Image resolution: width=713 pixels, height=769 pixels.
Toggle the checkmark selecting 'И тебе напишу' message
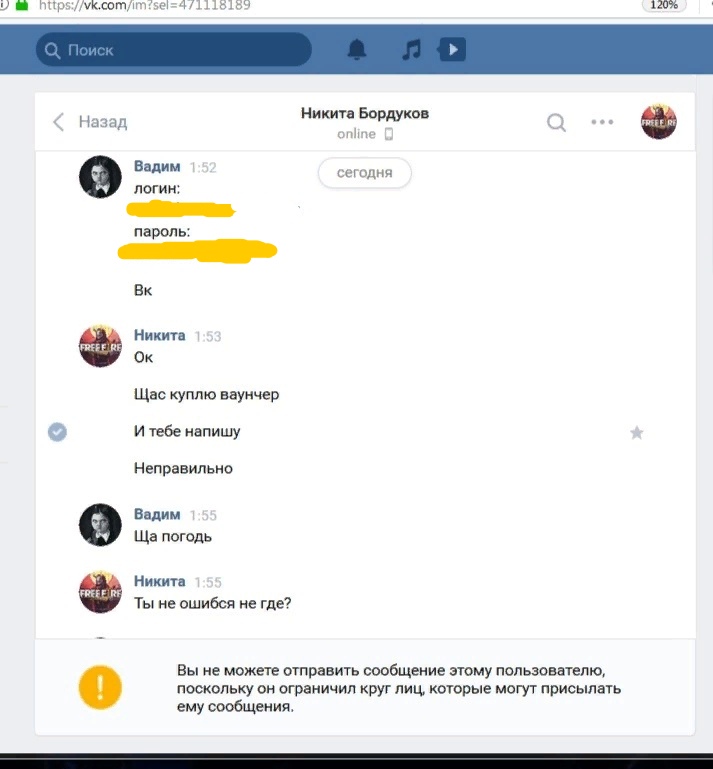57,432
